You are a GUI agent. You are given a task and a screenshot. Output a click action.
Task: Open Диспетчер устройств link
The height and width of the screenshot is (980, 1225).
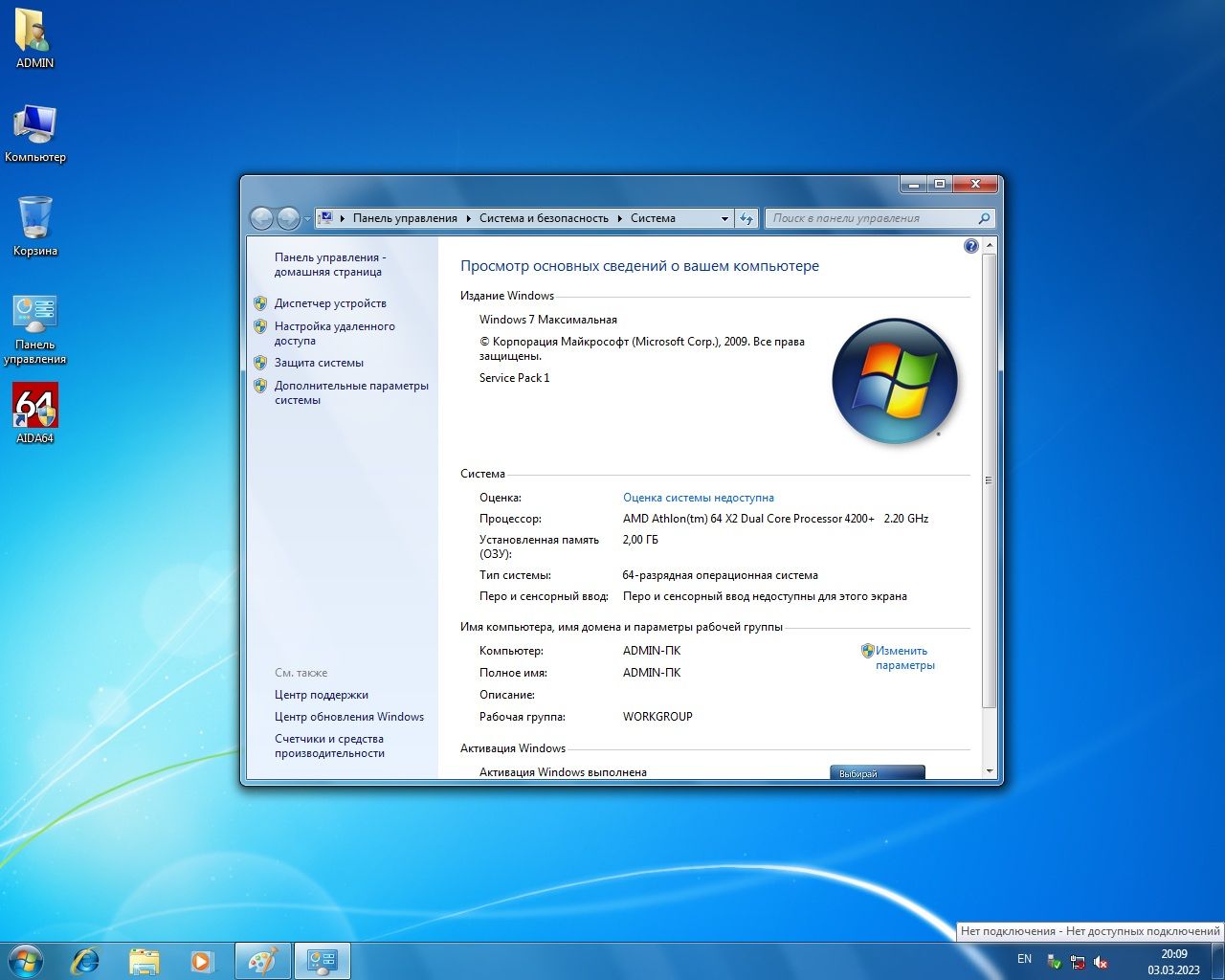tap(330, 303)
